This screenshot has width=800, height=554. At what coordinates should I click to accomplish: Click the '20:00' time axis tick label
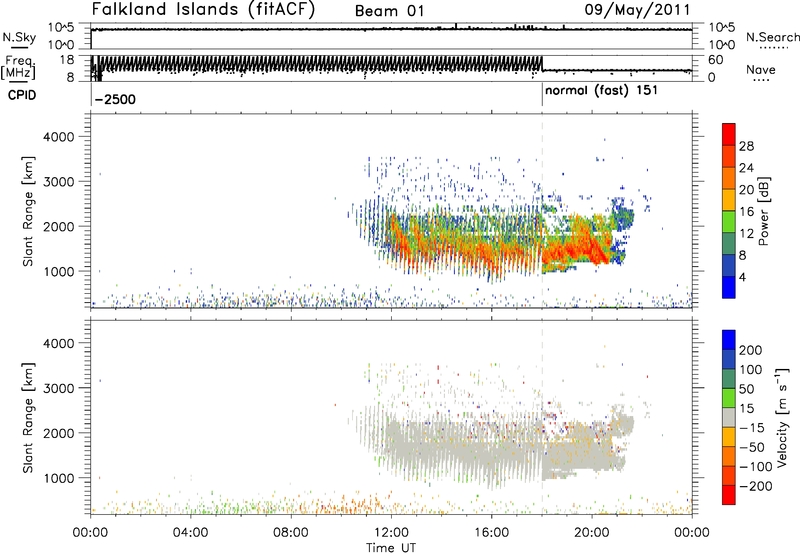[x=592, y=533]
